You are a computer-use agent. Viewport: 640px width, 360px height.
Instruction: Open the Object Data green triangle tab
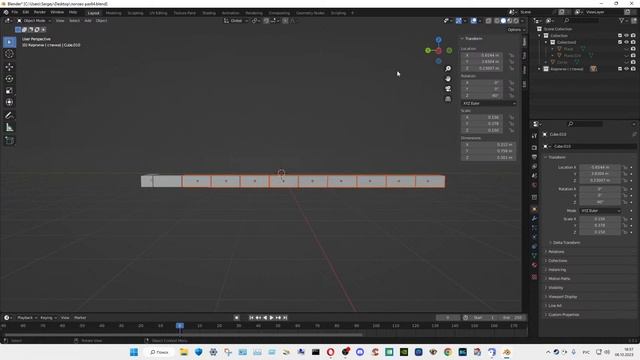[534, 256]
